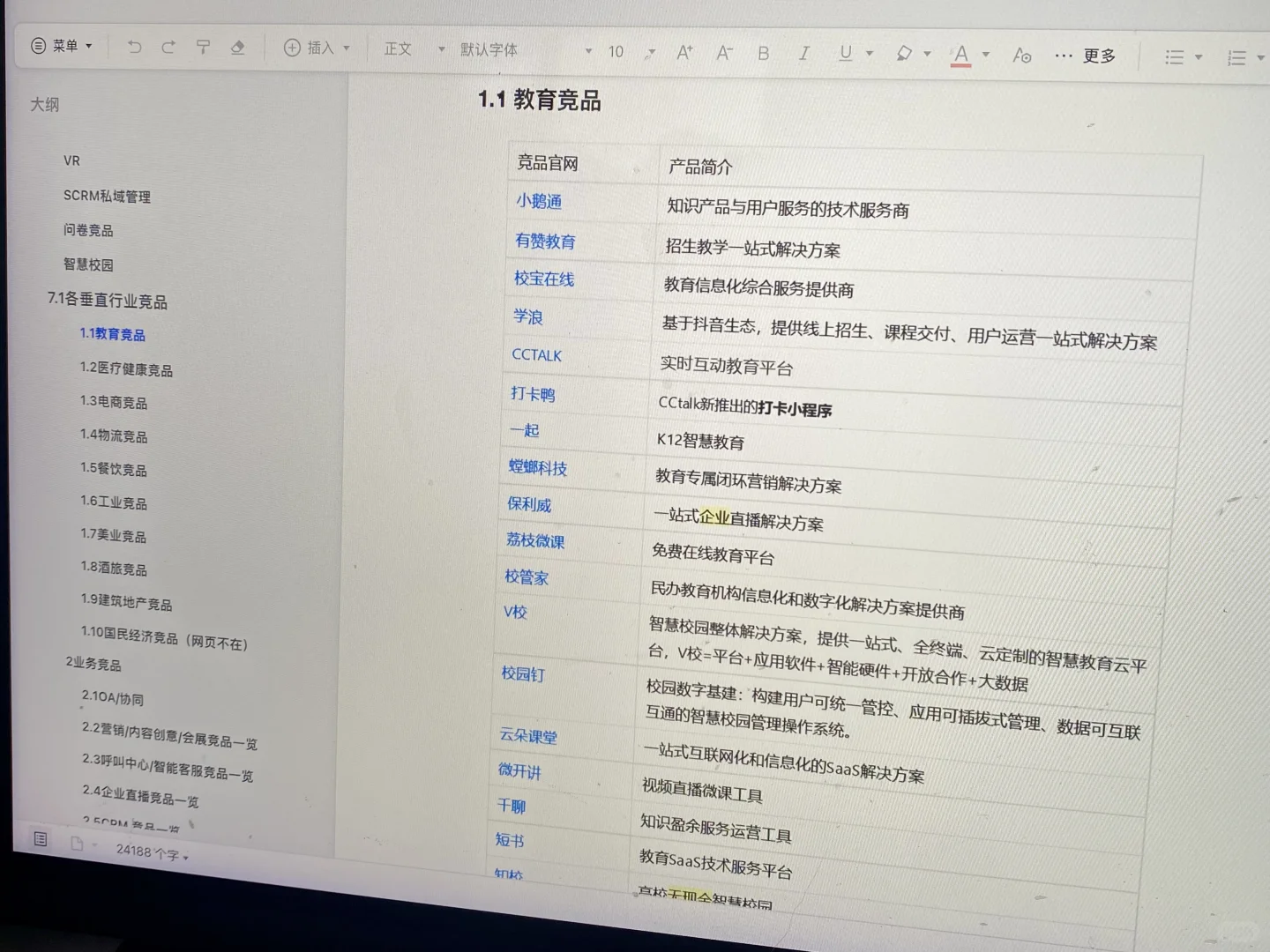Redo the last edit
Image resolution: width=1270 pixels, height=952 pixels.
tap(168, 47)
